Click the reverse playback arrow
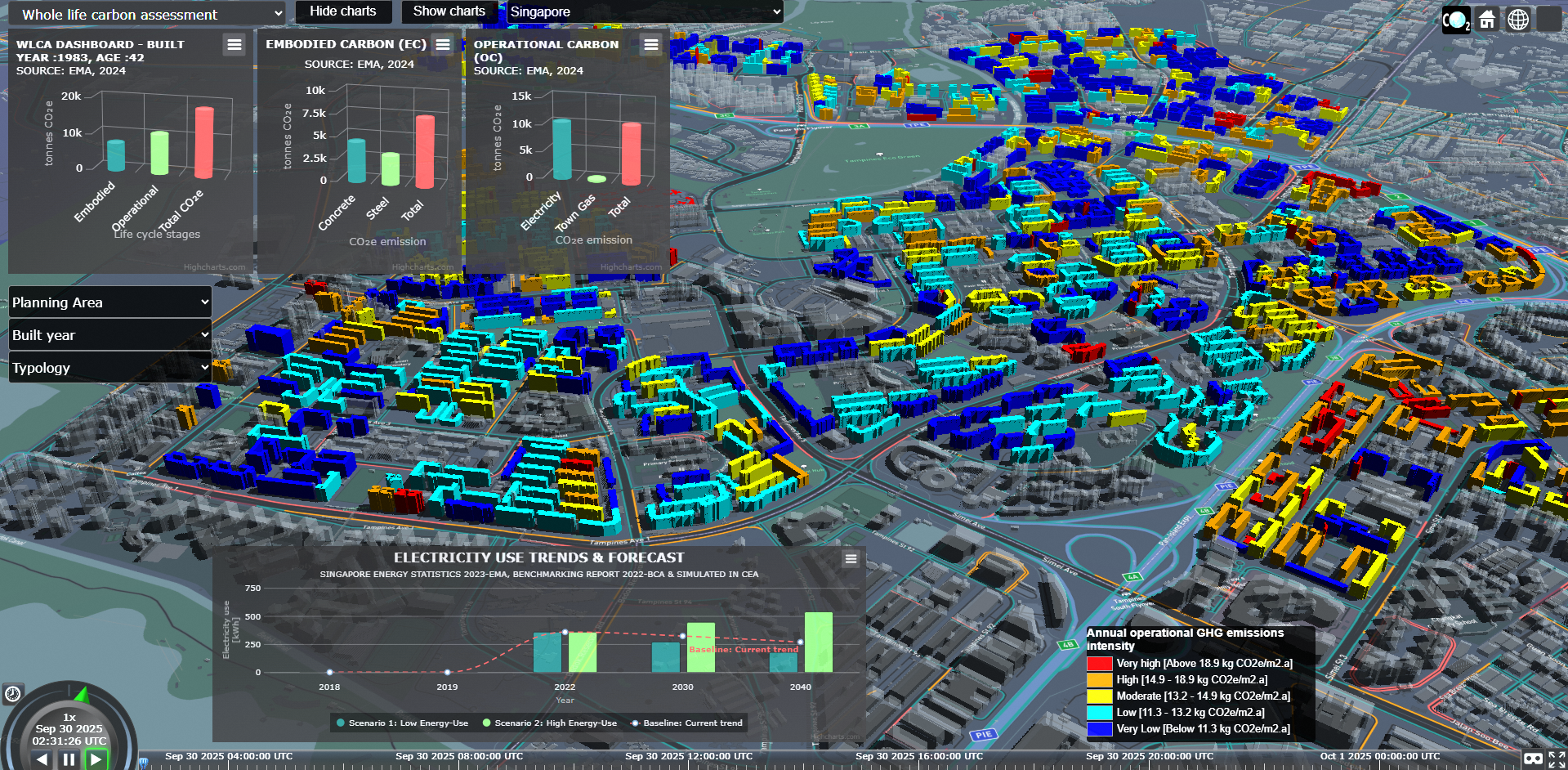Viewport: 1568px width, 770px height. [x=42, y=759]
